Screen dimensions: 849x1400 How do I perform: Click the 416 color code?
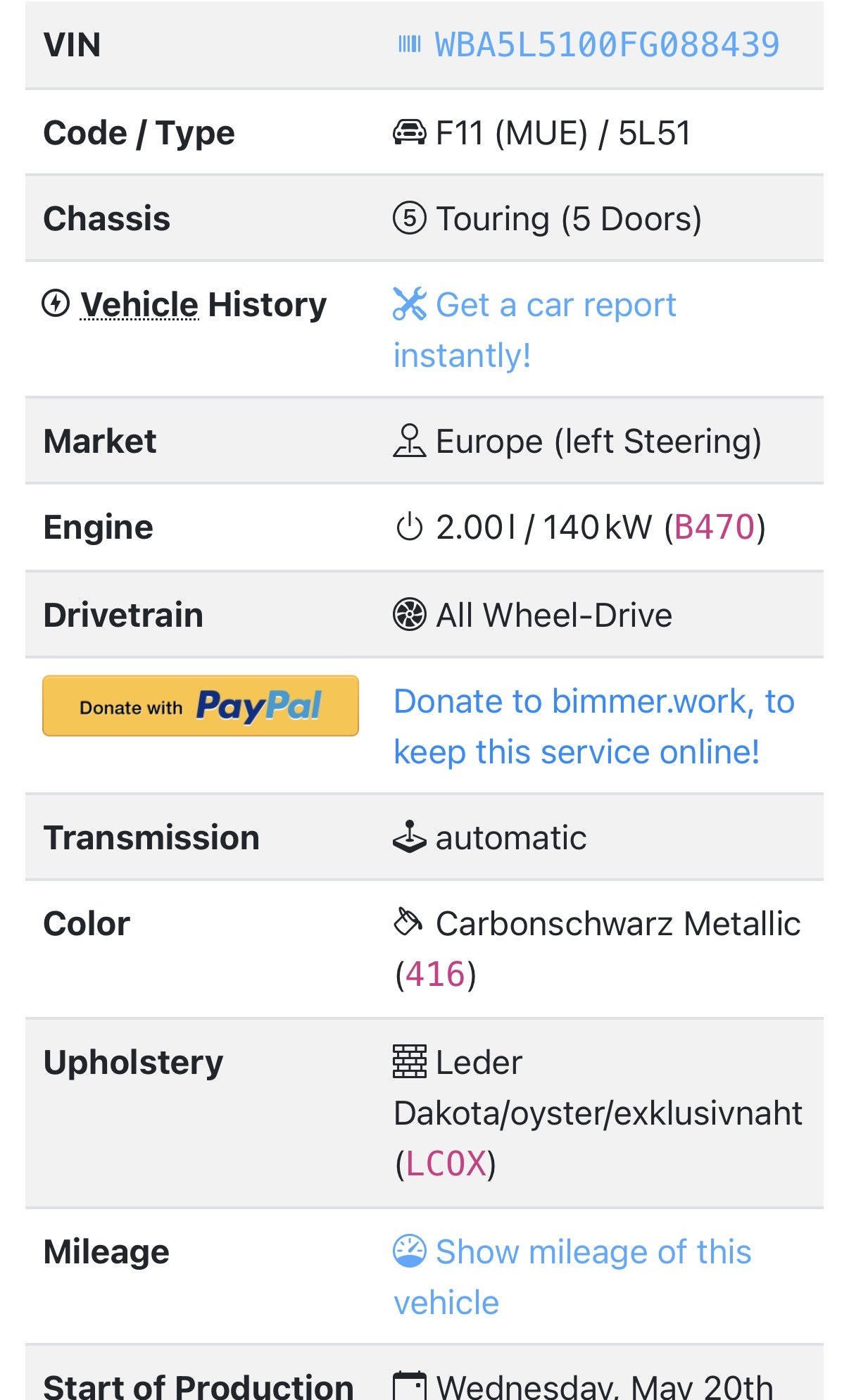point(435,975)
